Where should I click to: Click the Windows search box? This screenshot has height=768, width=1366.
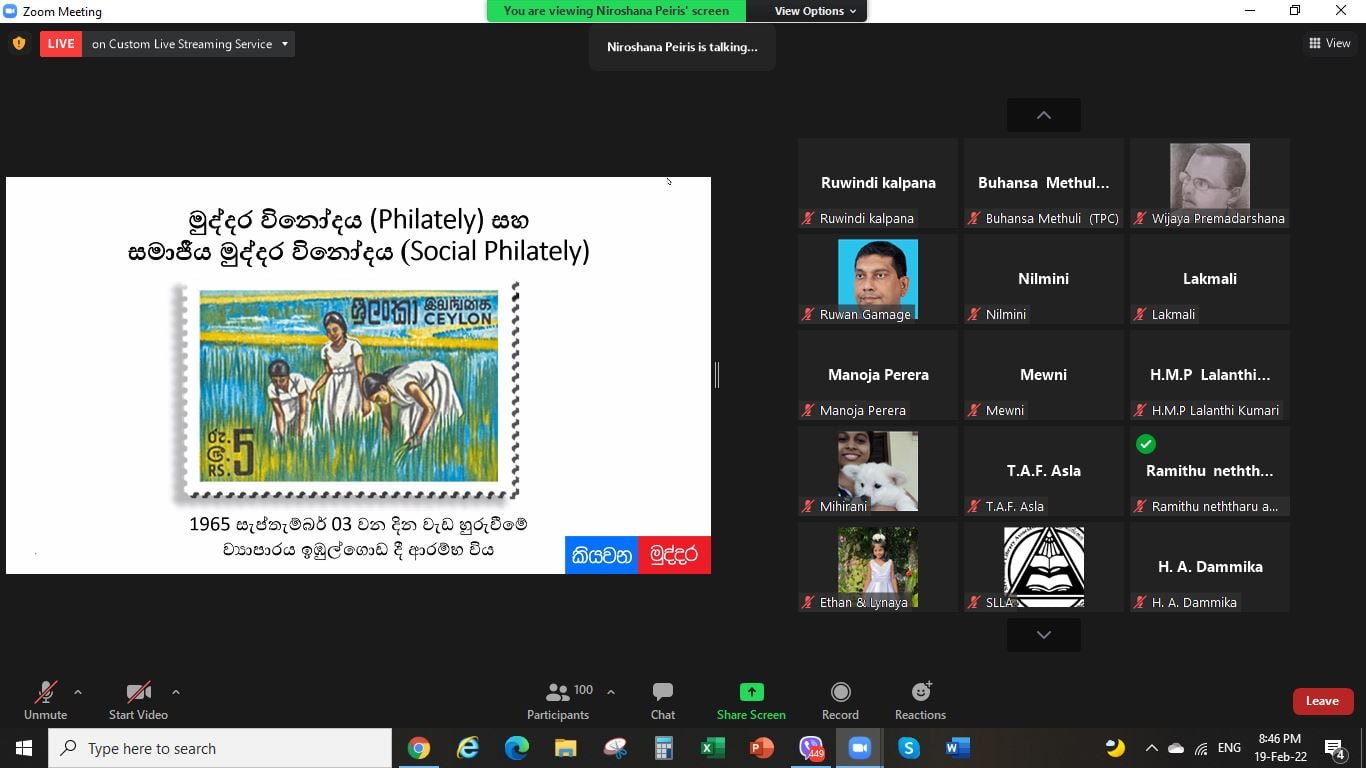click(x=220, y=748)
